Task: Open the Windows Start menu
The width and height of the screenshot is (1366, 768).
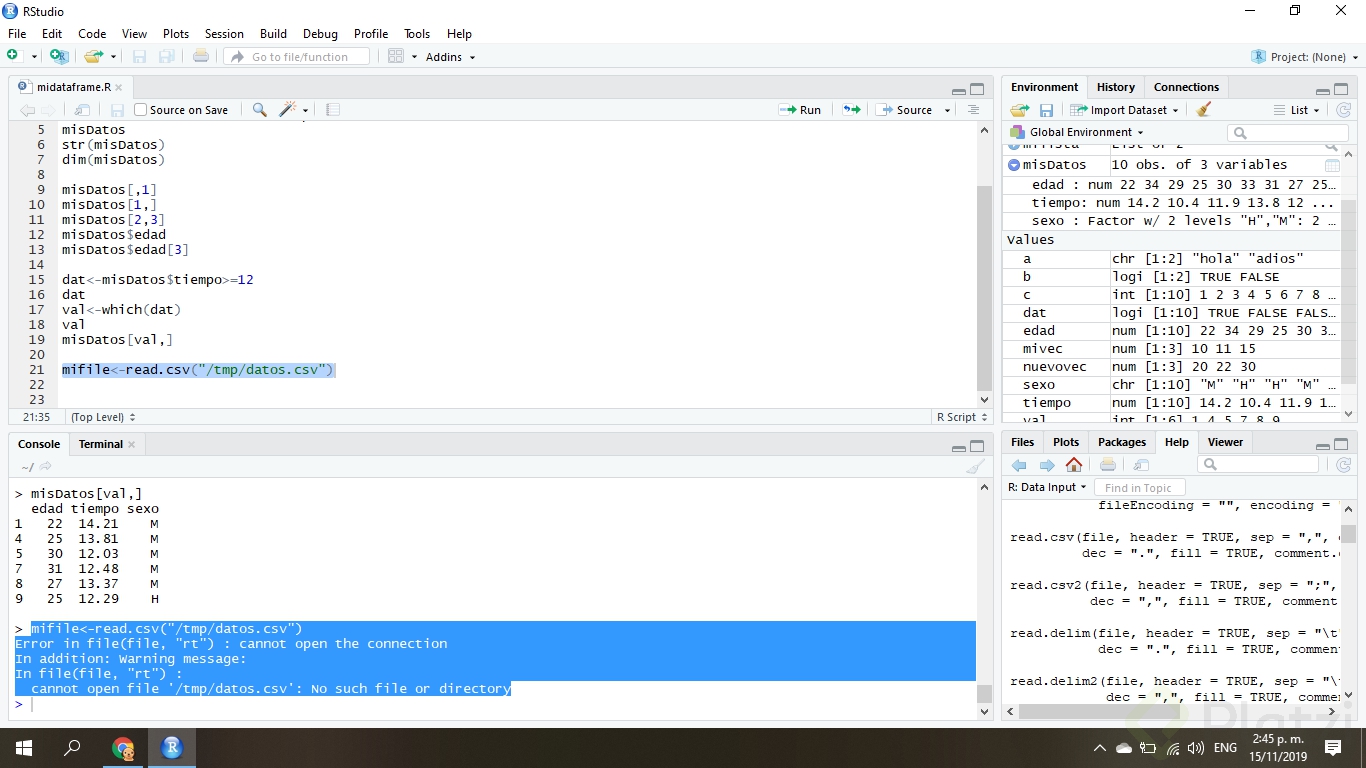Action: [23, 748]
